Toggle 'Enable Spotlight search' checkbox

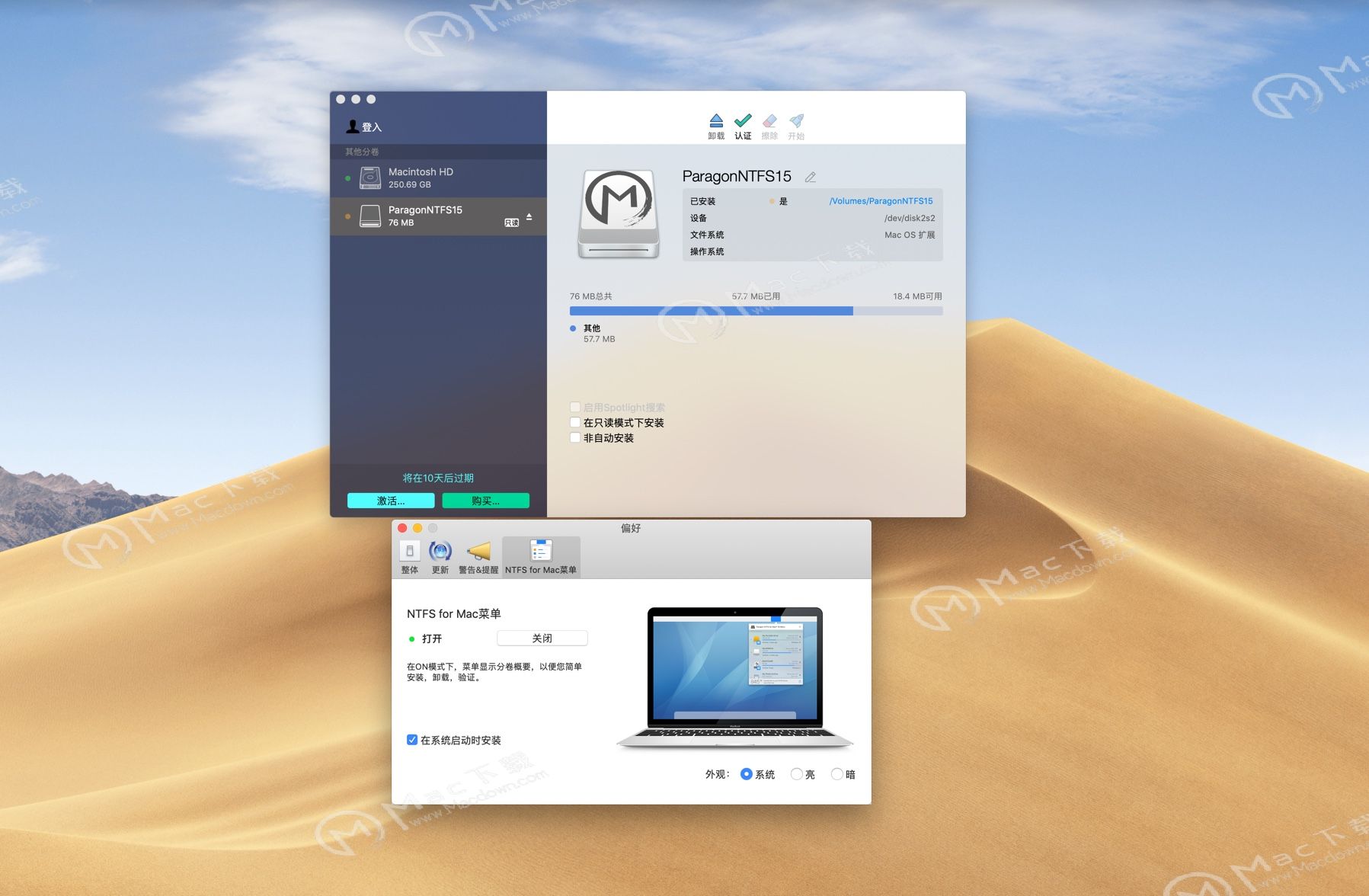tap(575, 408)
